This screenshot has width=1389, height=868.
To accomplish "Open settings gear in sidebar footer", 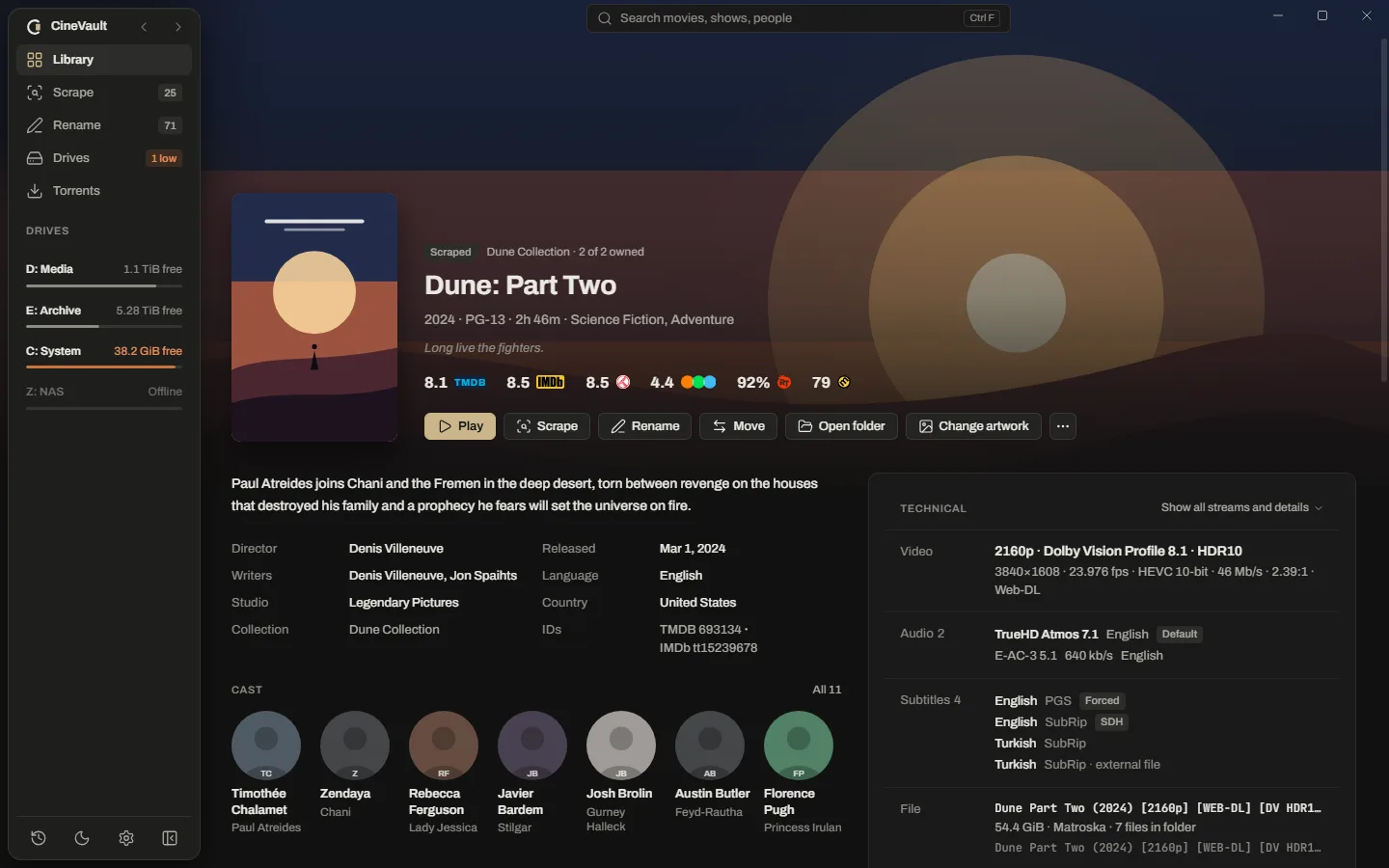I will 126,838.
